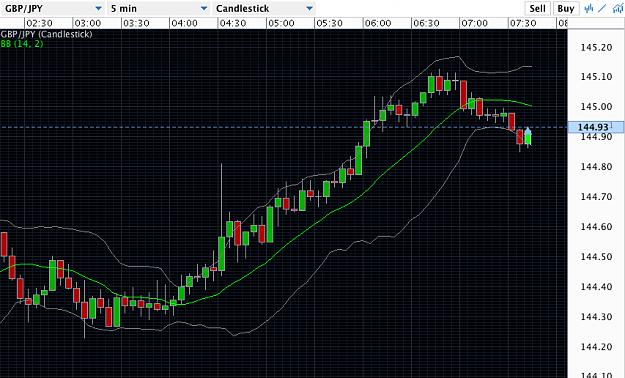
Task: Click the 07:00 time axis label
Action: 474,24
